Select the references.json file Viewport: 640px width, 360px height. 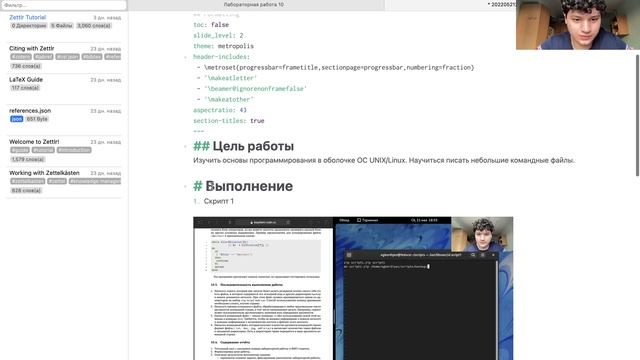[30, 110]
